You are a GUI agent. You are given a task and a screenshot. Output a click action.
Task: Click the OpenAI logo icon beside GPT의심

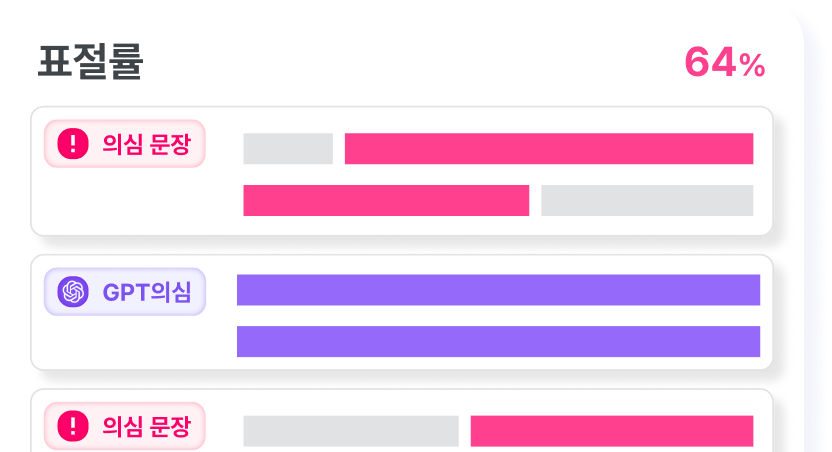(x=73, y=292)
